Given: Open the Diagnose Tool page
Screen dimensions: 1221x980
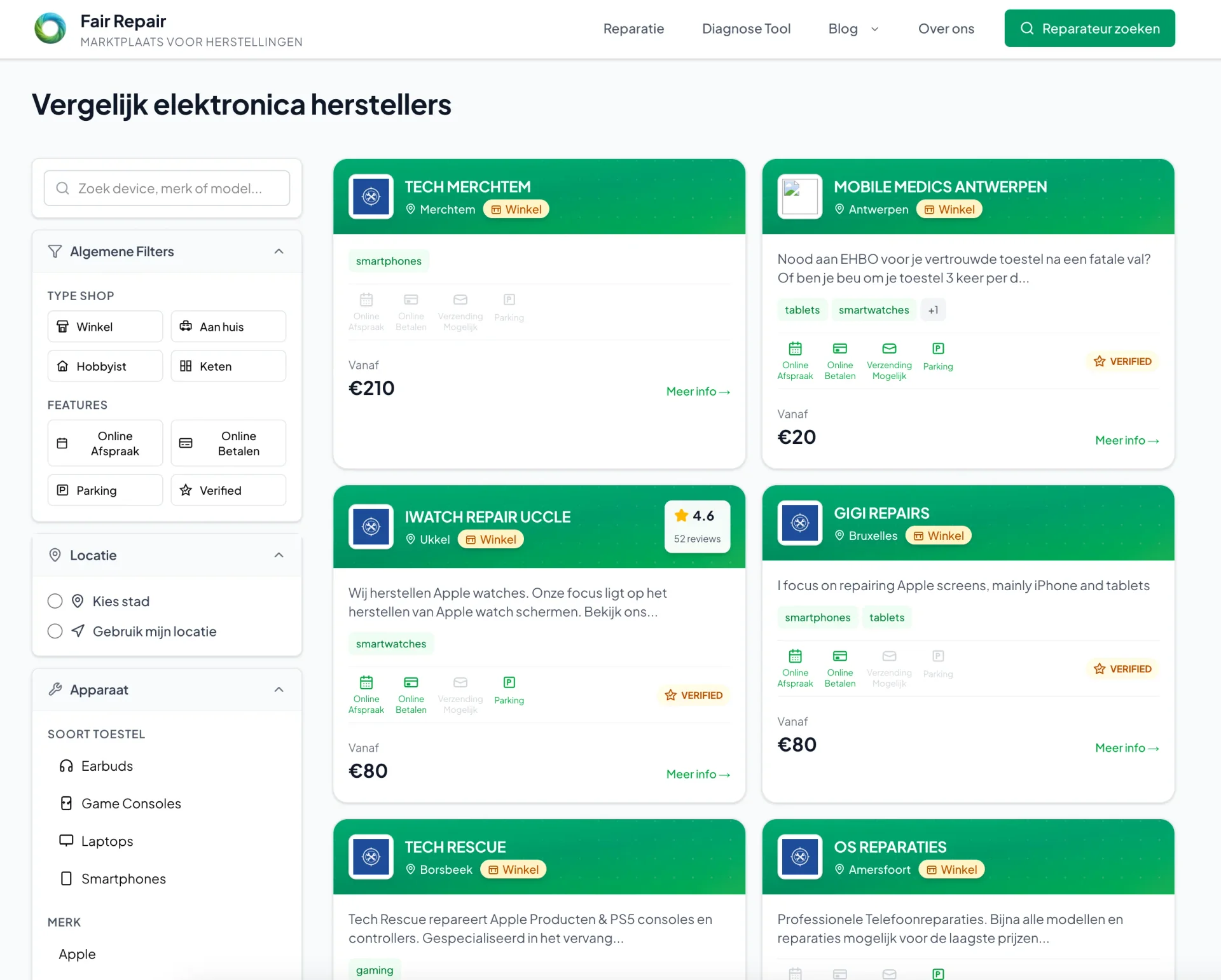Looking at the screenshot, I should point(746,29).
